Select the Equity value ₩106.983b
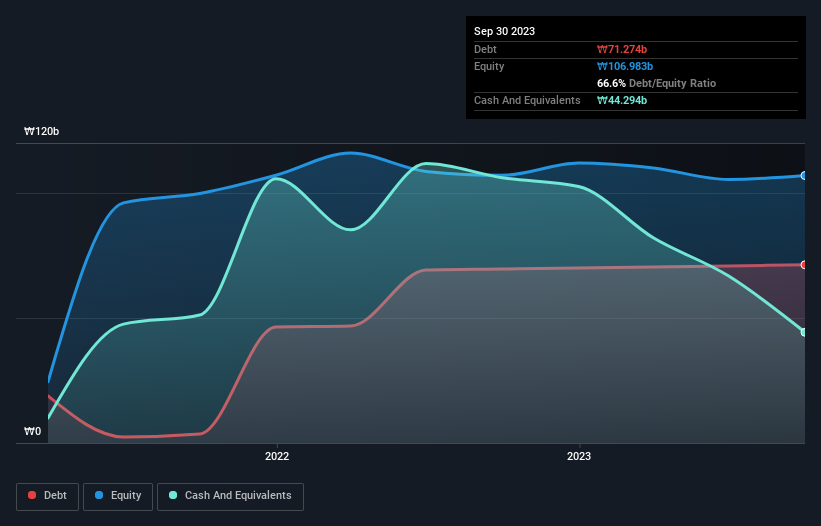The height and width of the screenshot is (526, 821). 625,66
